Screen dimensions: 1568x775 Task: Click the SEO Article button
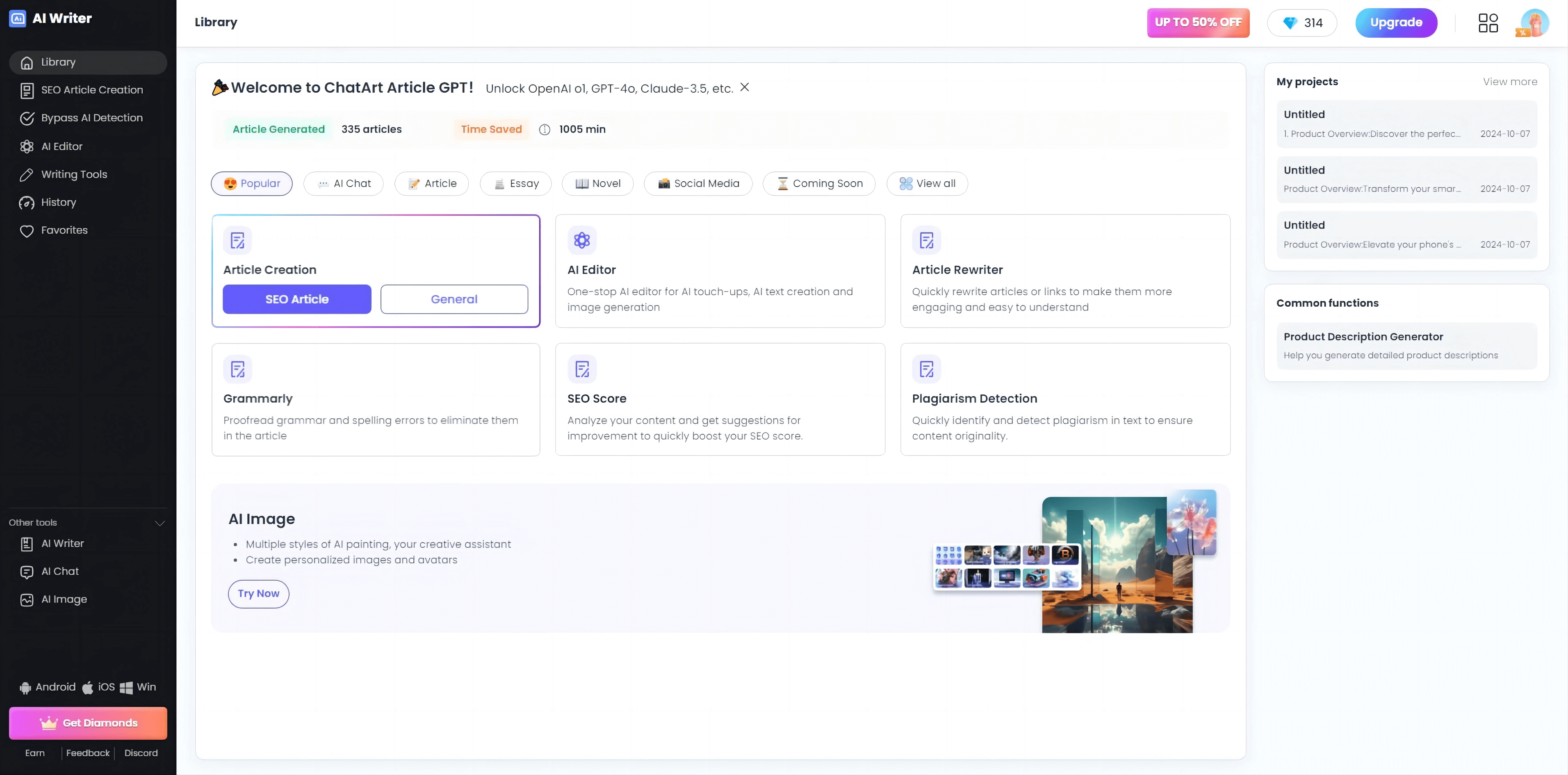click(297, 299)
